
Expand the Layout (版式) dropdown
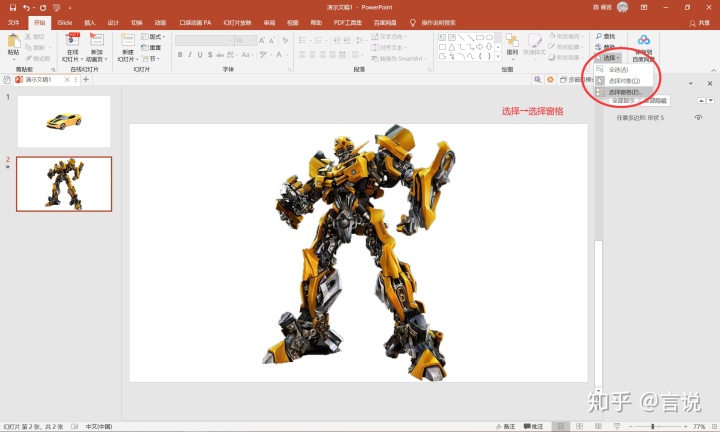(153, 36)
